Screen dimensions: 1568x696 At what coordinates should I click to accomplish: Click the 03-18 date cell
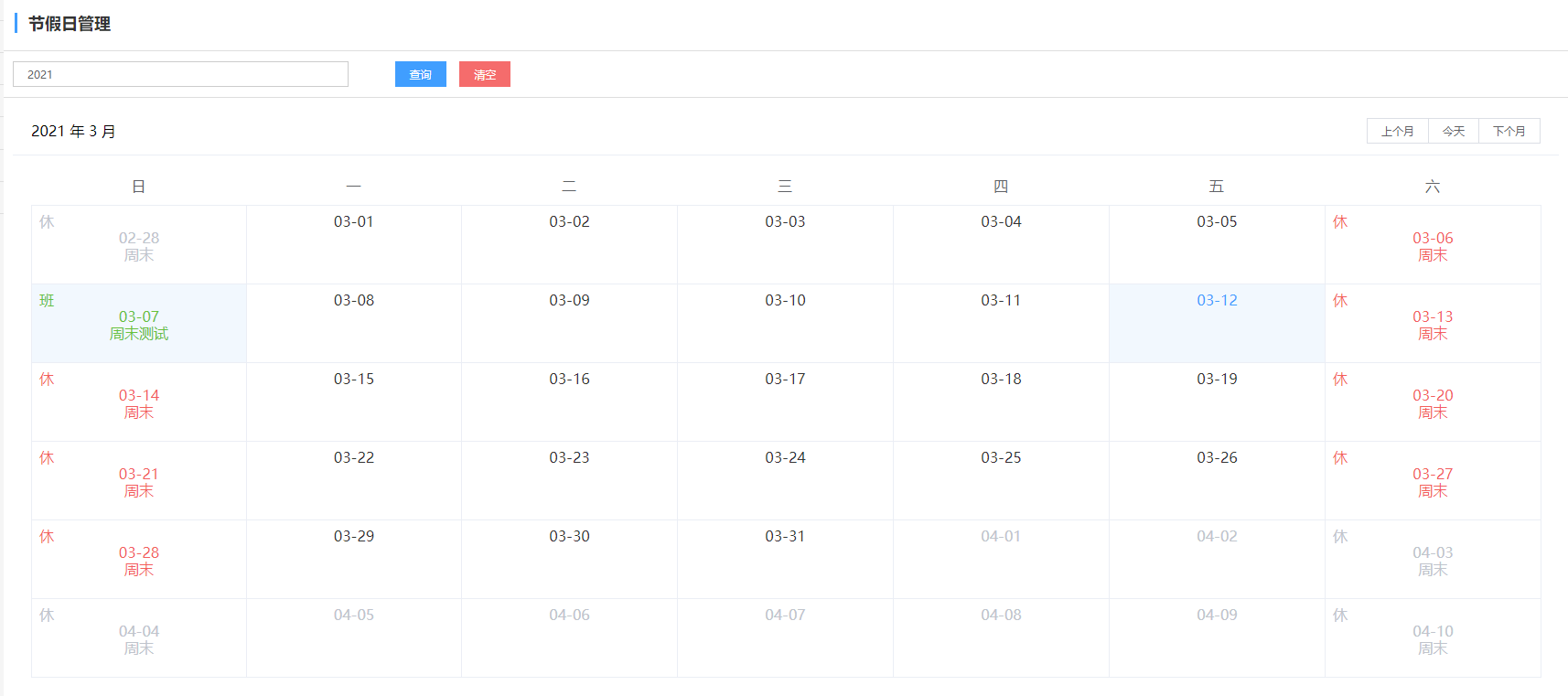tap(1000, 402)
